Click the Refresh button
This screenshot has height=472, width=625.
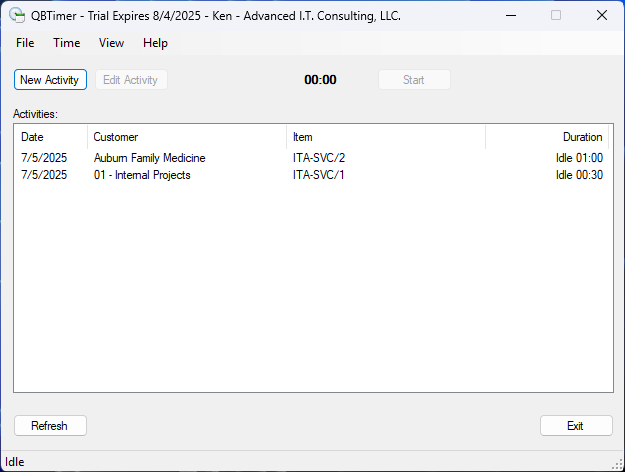pyautogui.click(x=50, y=426)
